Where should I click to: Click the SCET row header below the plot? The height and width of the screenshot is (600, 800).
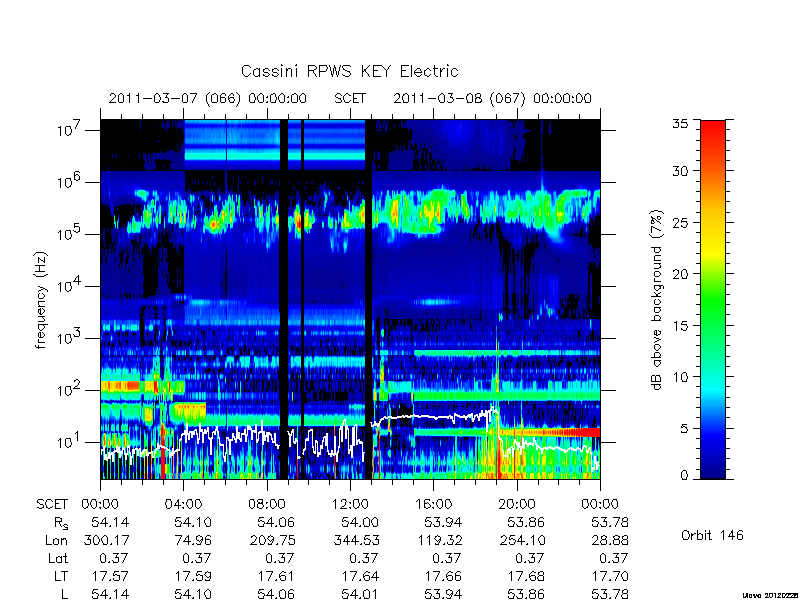coord(52,505)
